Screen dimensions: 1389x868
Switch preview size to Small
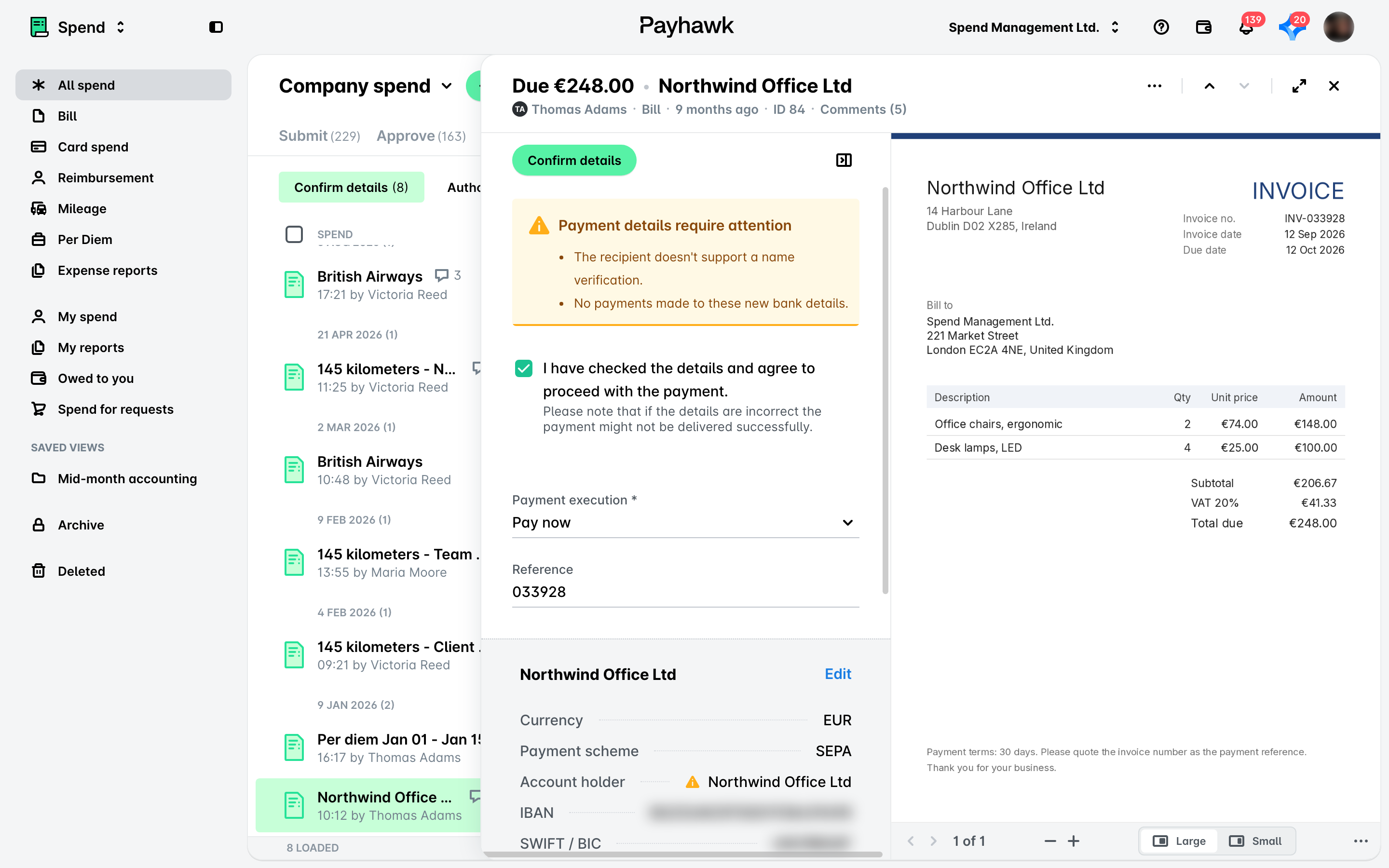tap(1255, 841)
